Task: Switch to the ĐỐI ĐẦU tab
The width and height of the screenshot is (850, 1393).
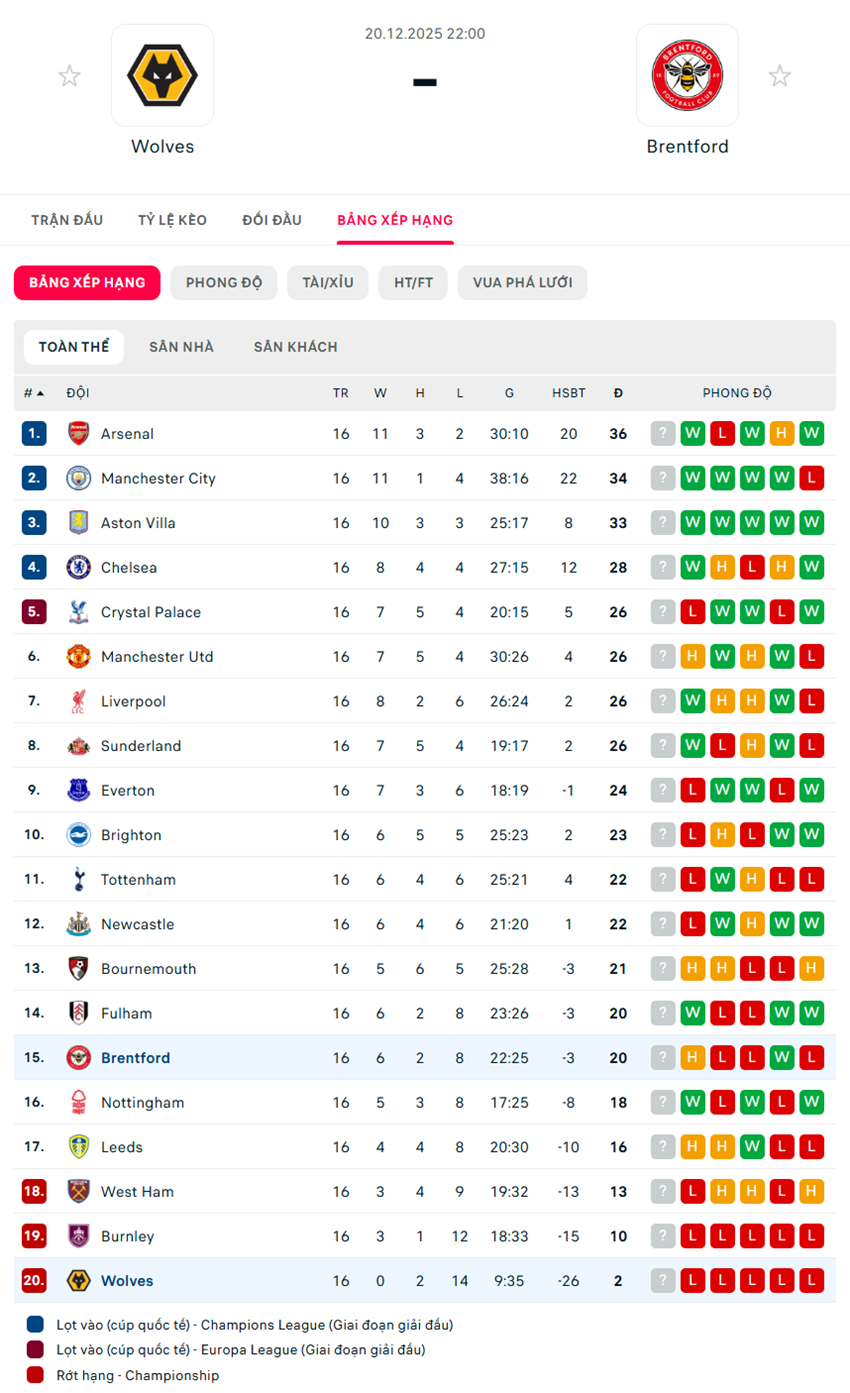Action: tap(272, 220)
